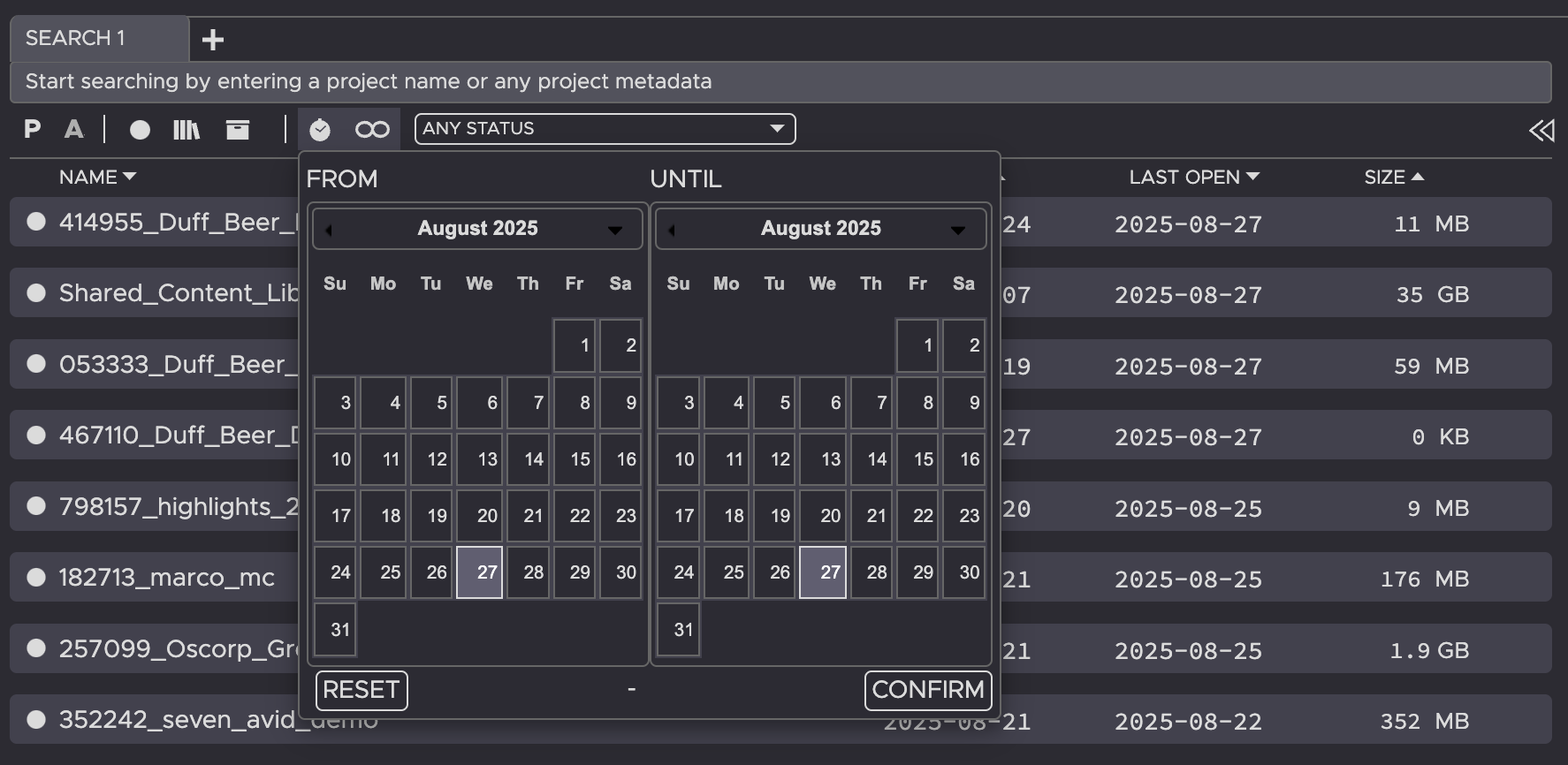Click the solid circle filter icon
The image size is (1568, 765).
coord(140,130)
